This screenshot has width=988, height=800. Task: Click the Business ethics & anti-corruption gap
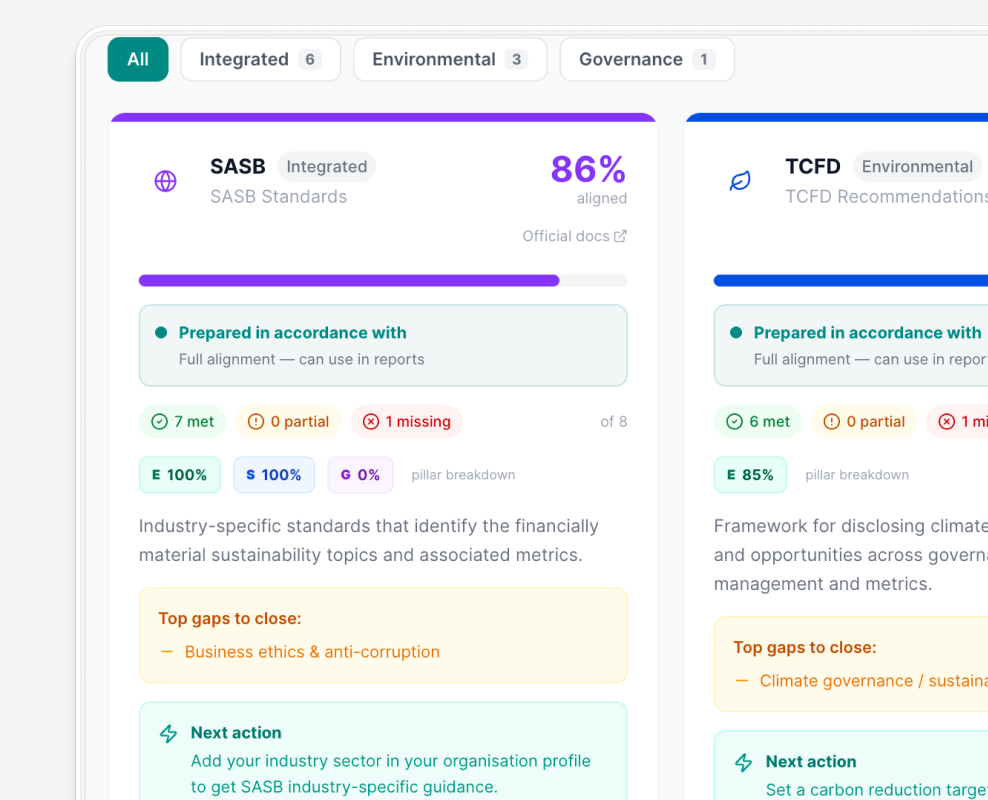click(x=312, y=652)
